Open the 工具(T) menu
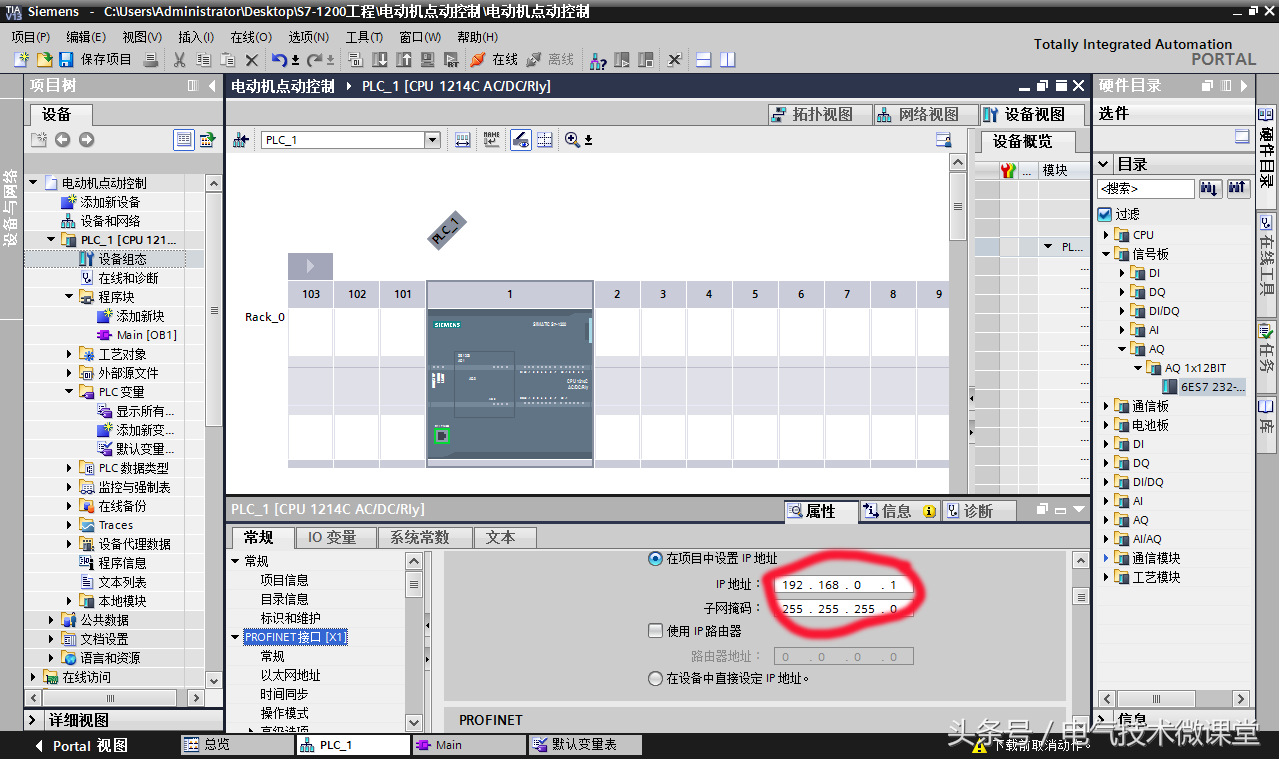 [364, 37]
